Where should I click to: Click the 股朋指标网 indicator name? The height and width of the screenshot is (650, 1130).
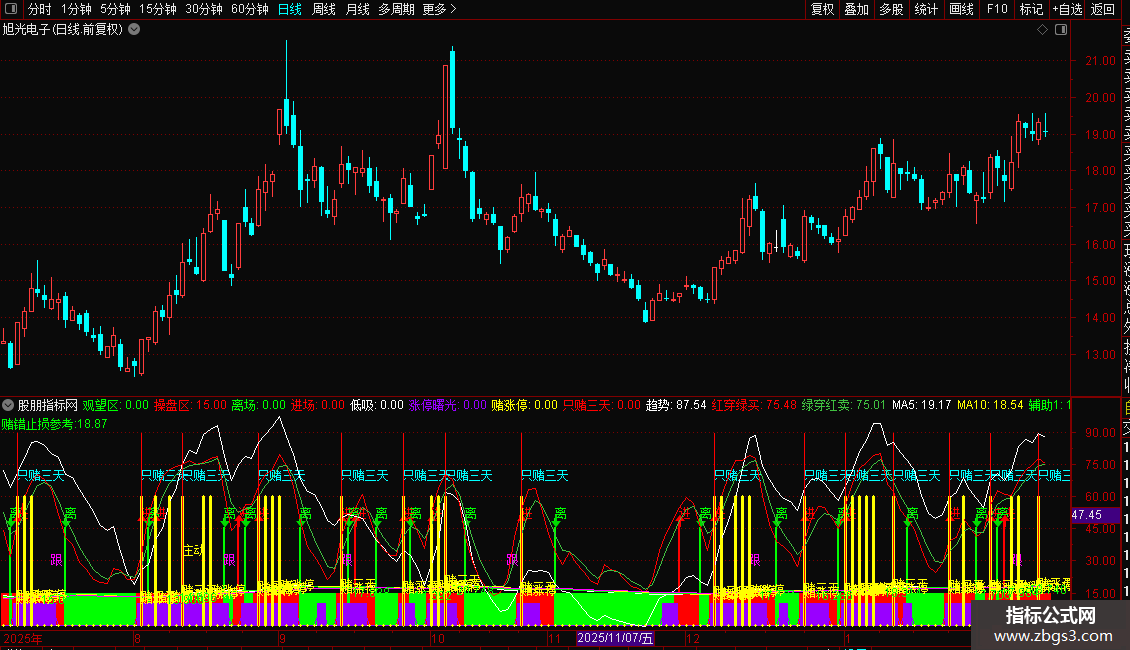[x=47, y=405]
